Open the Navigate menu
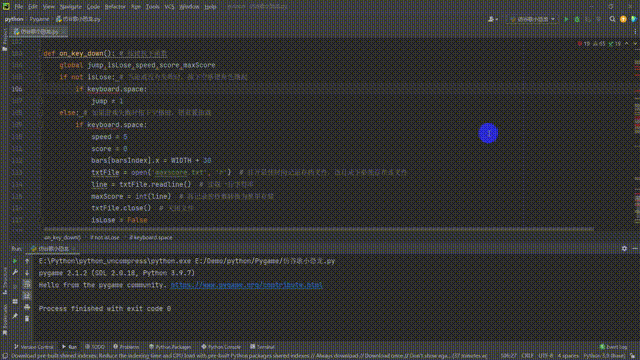 [70, 7]
